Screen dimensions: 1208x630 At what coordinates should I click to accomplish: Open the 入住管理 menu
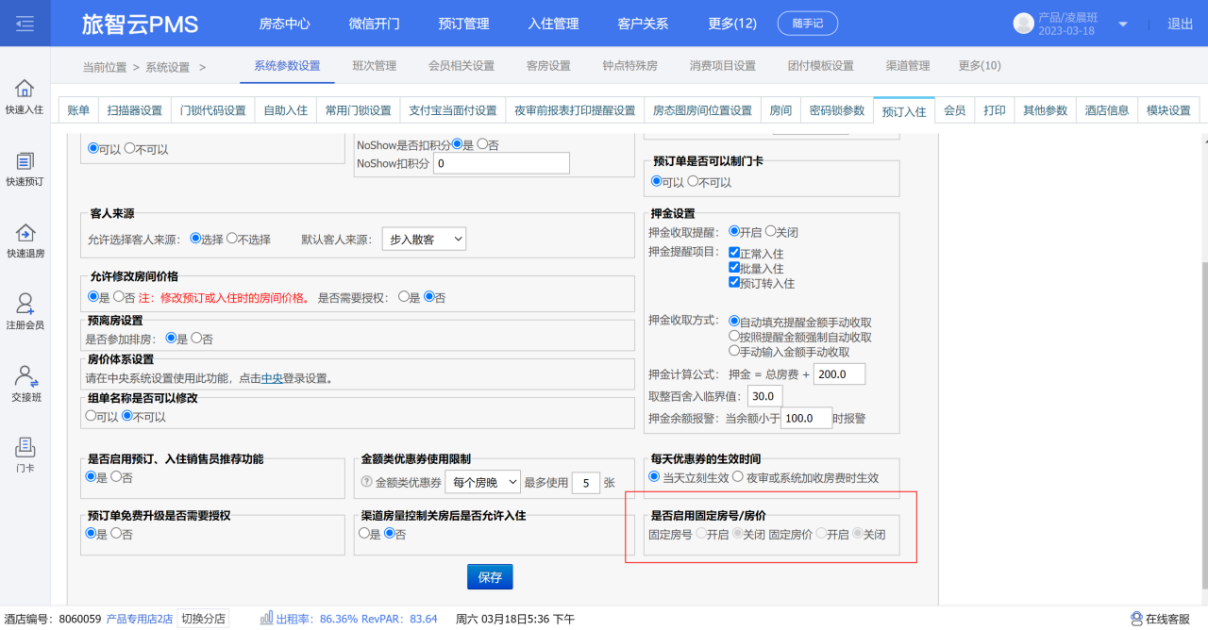(553, 23)
